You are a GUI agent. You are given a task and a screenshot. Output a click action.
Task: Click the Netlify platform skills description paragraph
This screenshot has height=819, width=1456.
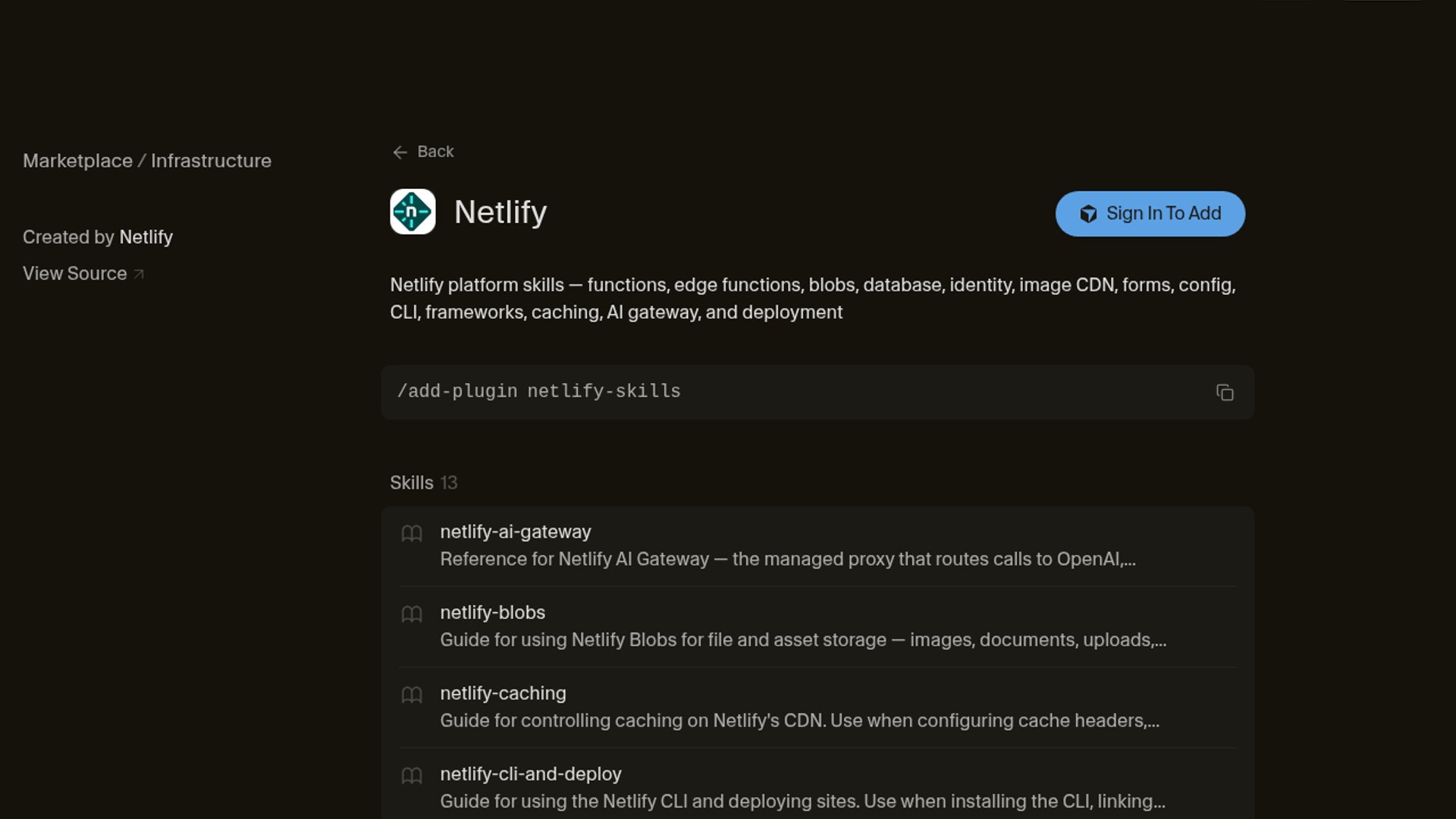pyautogui.click(x=813, y=299)
